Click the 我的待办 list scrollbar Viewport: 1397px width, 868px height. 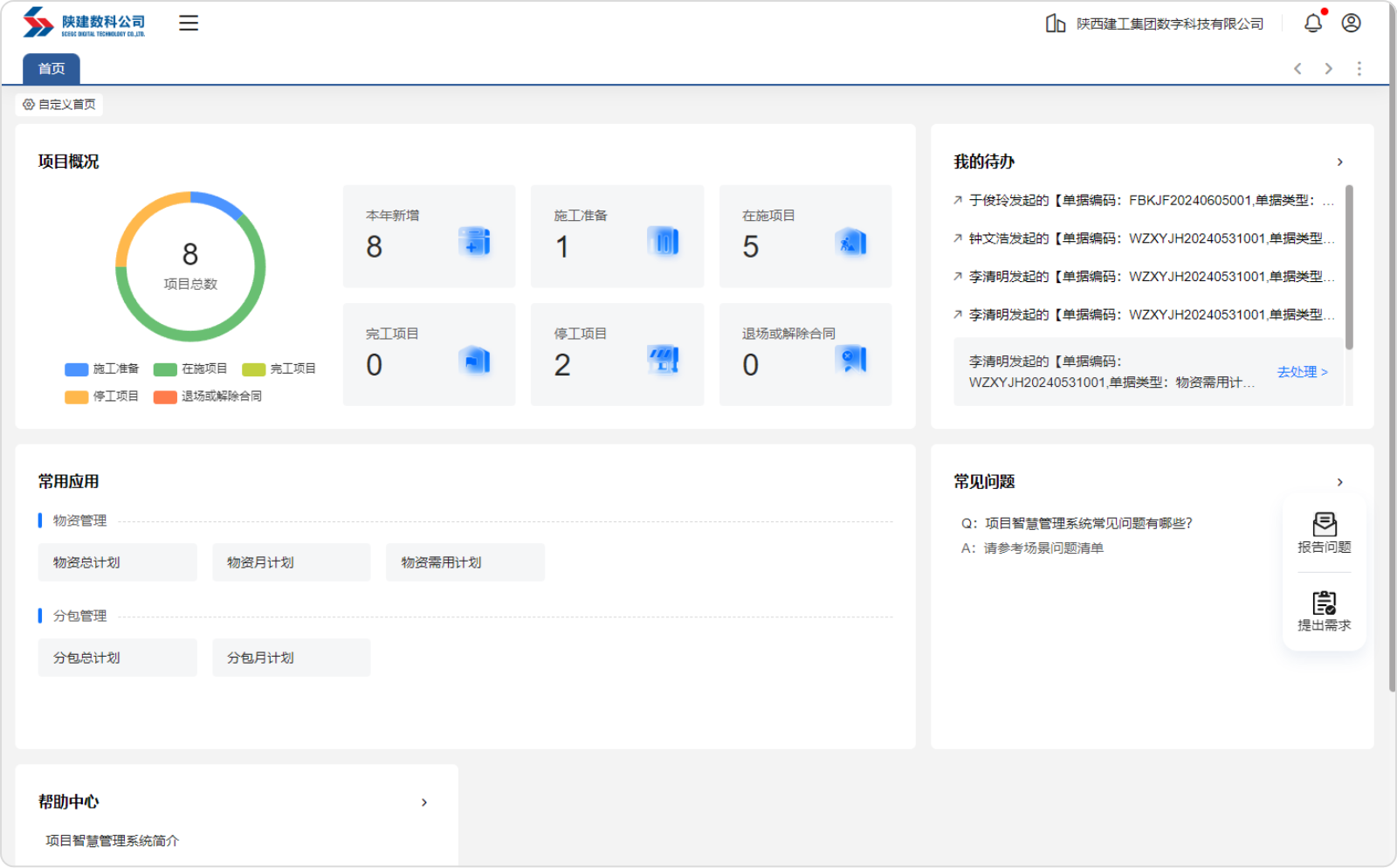(x=1349, y=267)
